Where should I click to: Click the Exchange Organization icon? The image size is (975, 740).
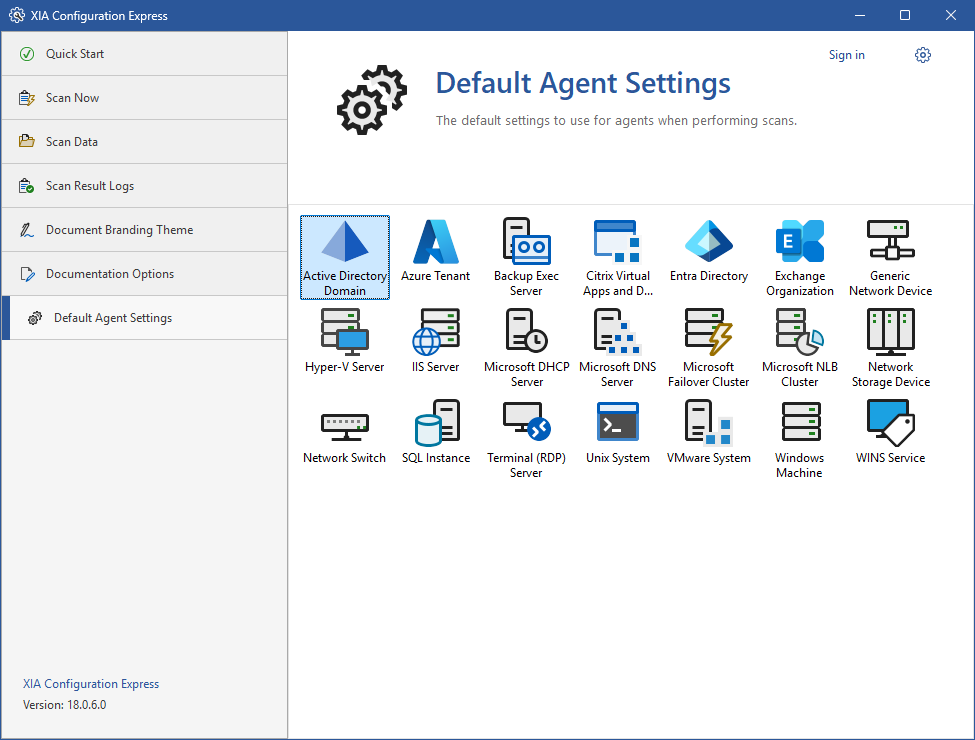tap(799, 257)
